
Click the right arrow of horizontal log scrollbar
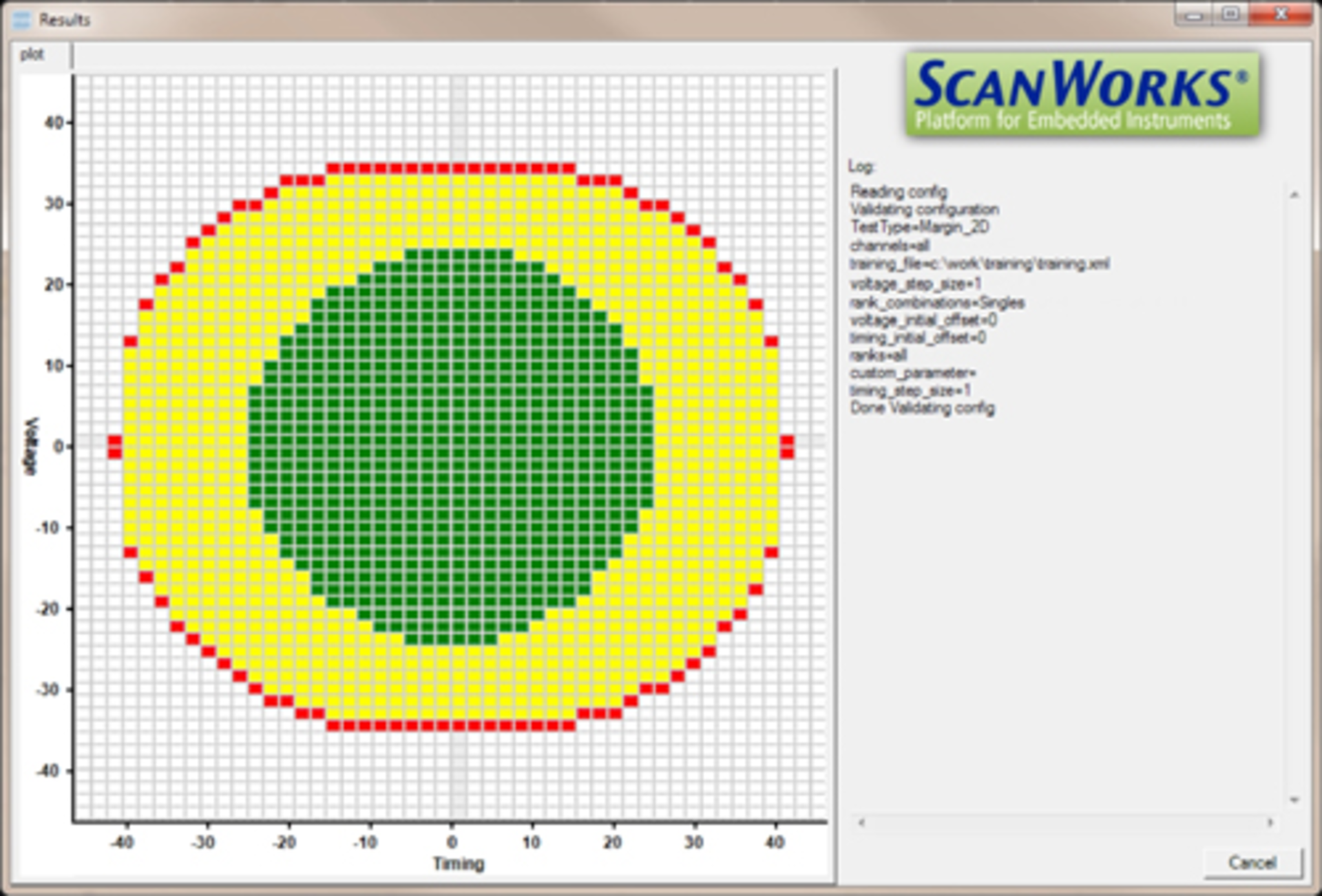(x=1269, y=821)
